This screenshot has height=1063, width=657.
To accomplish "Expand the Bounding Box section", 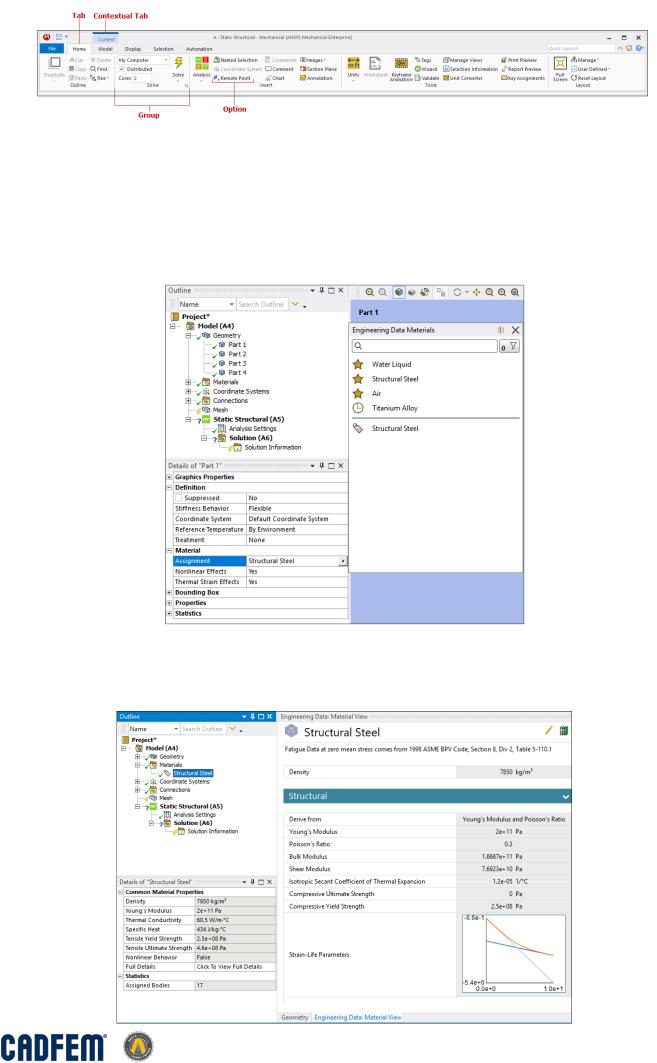I will click(170, 593).
